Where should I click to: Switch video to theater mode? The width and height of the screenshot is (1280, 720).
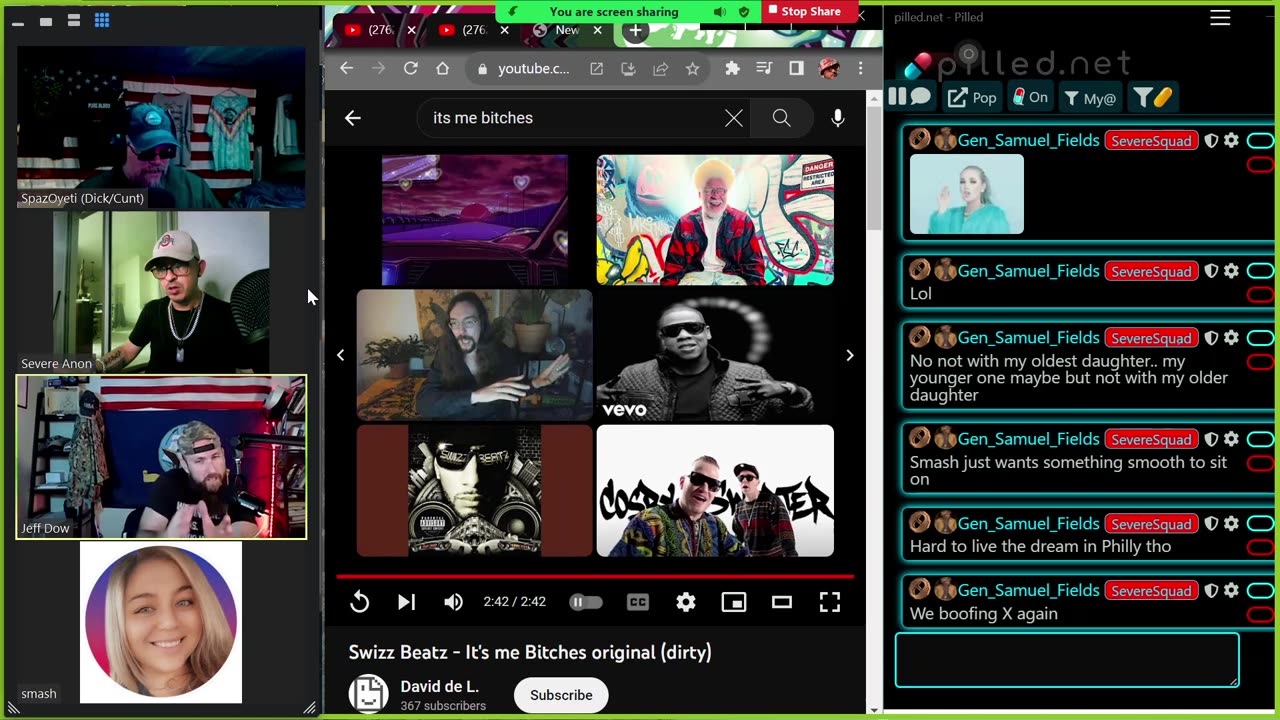[782, 602]
